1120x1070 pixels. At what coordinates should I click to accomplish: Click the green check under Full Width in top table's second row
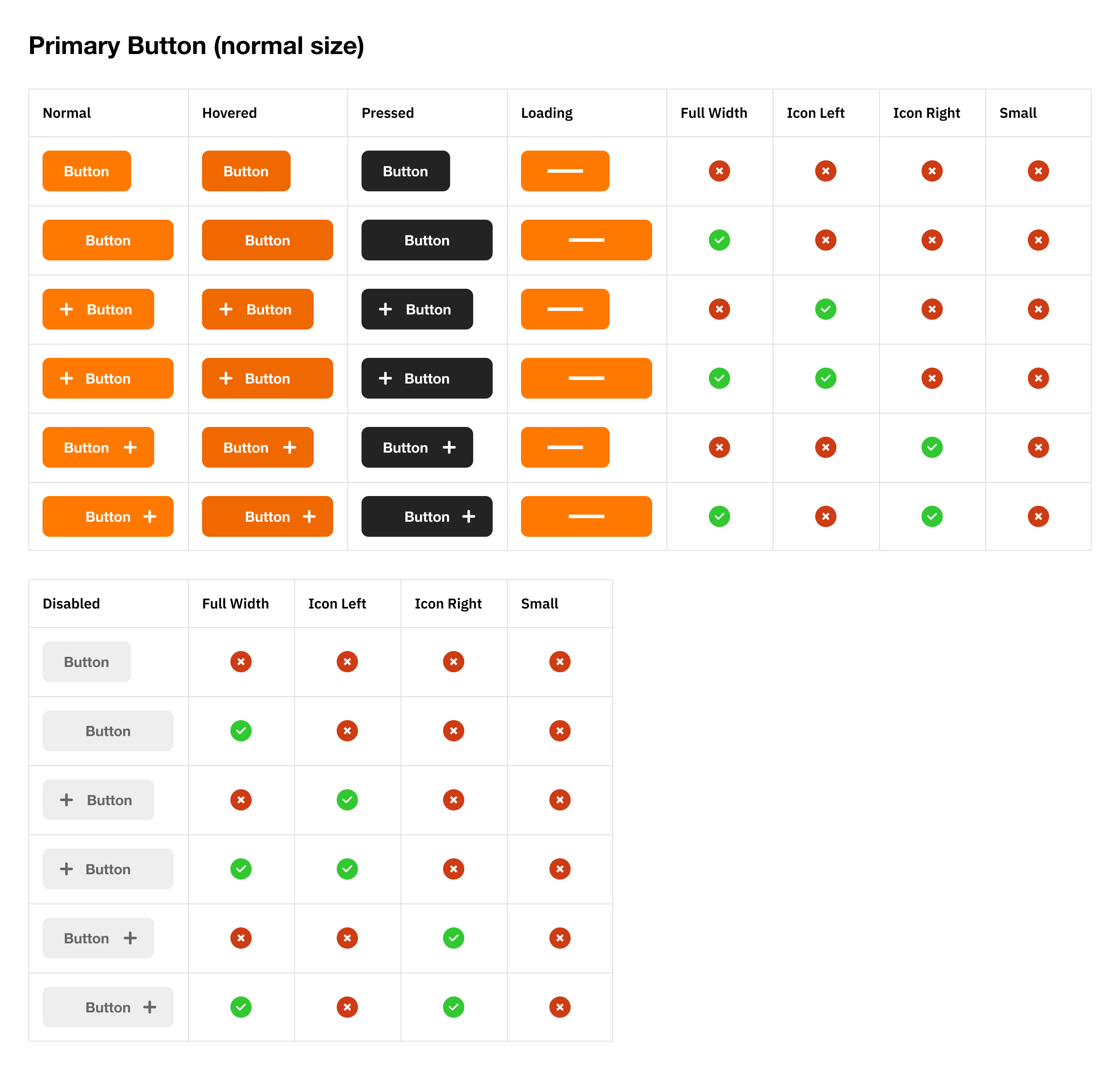(719, 240)
